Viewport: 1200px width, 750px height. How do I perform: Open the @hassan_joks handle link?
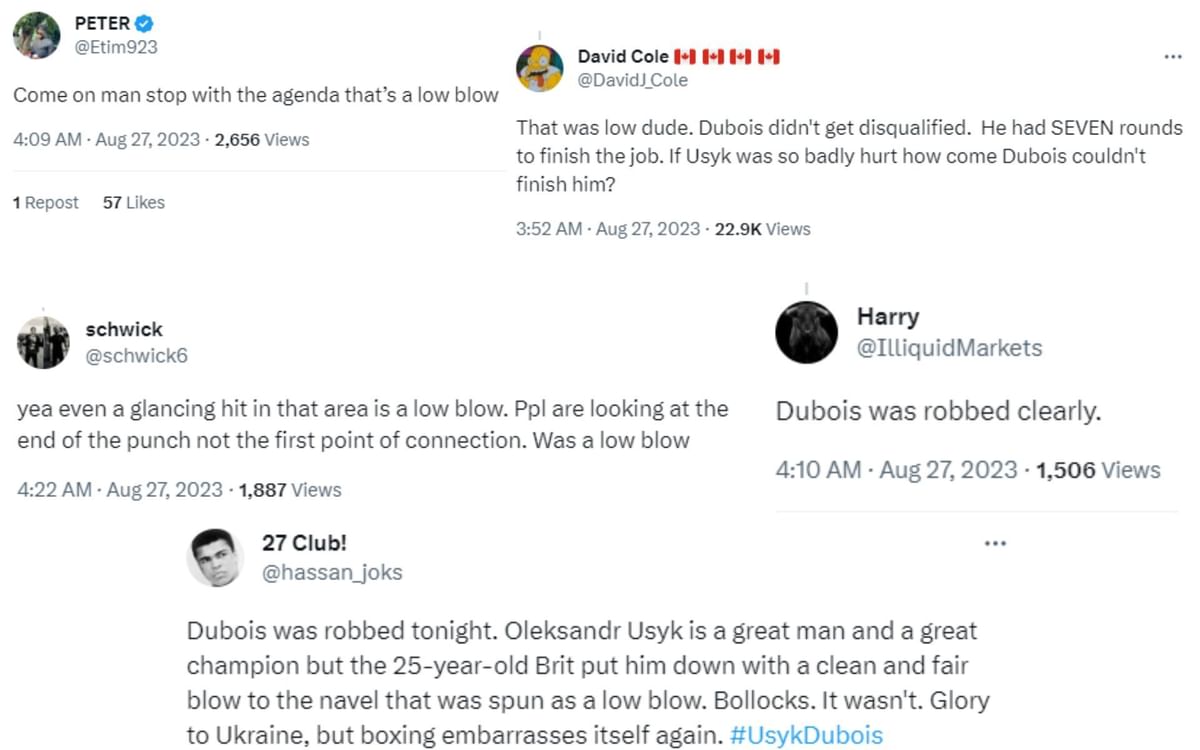(x=332, y=572)
